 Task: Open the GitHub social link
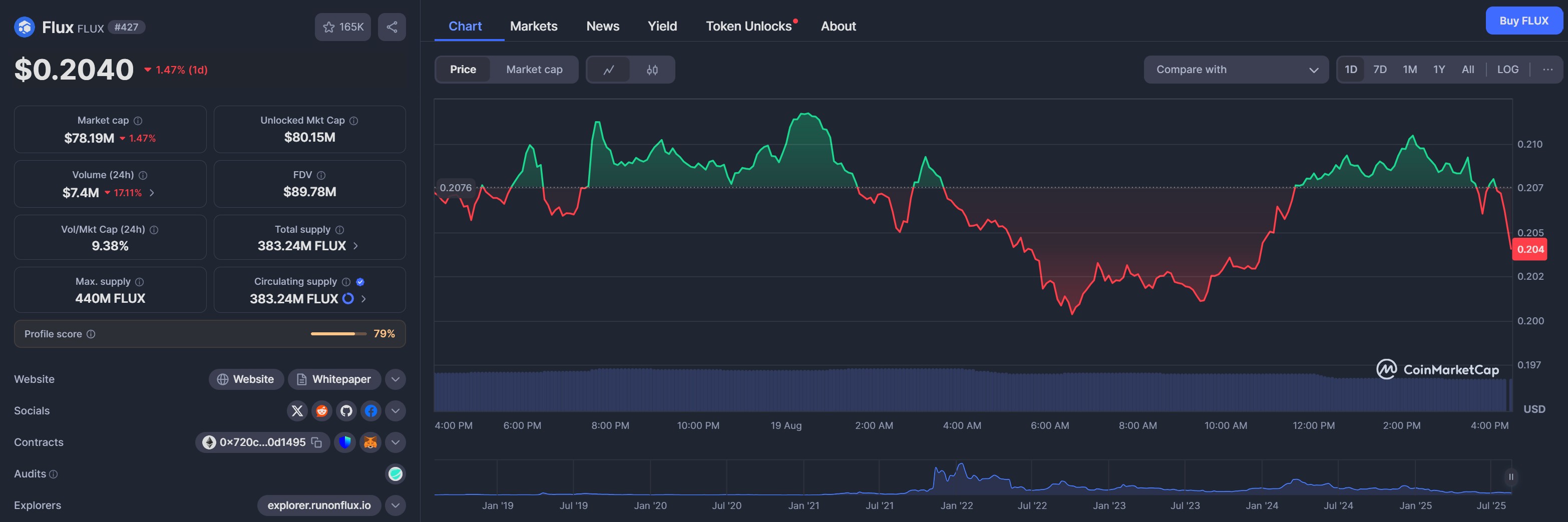pos(346,411)
